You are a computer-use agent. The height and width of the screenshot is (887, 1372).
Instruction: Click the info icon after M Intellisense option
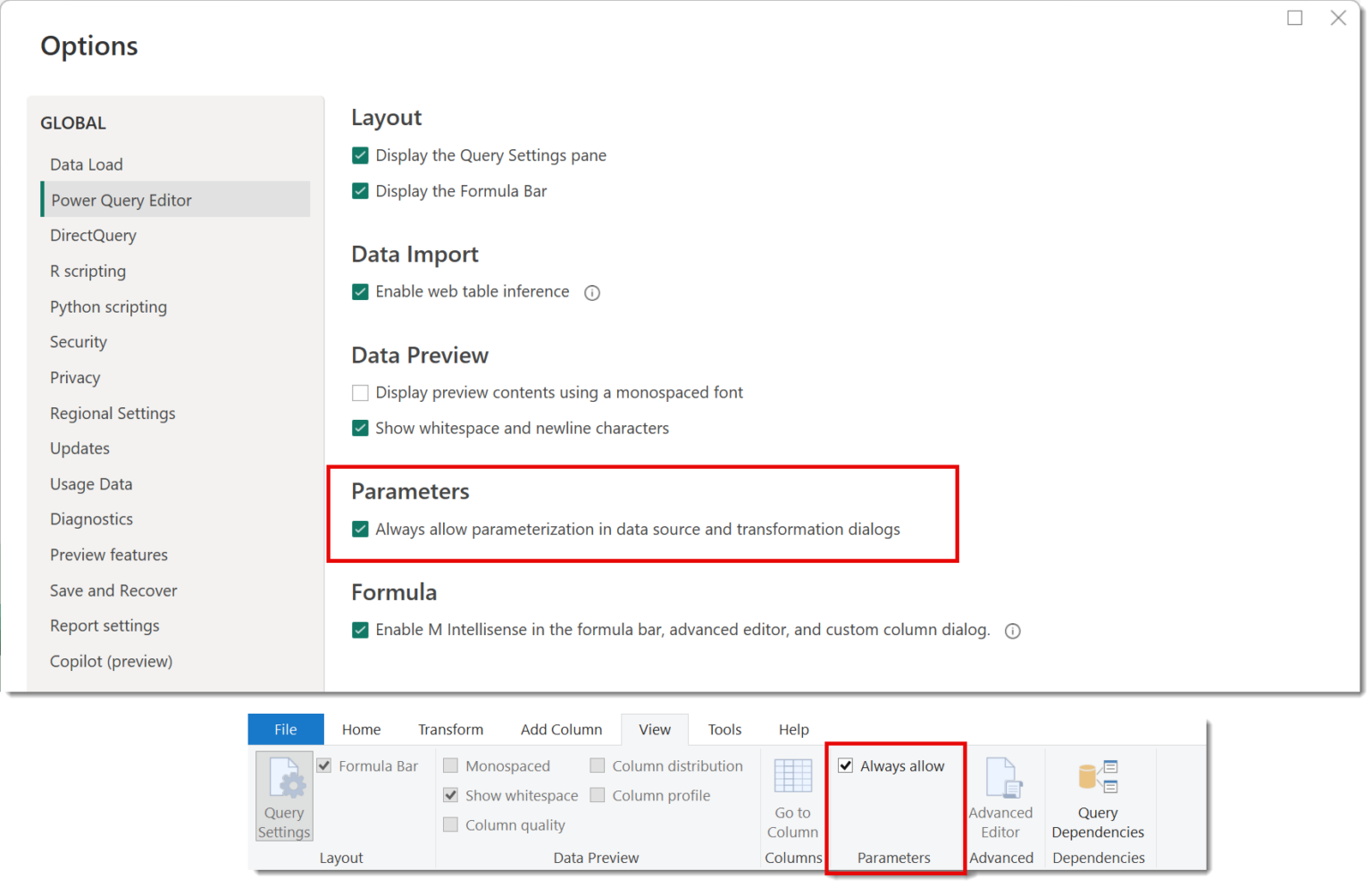coord(1012,631)
